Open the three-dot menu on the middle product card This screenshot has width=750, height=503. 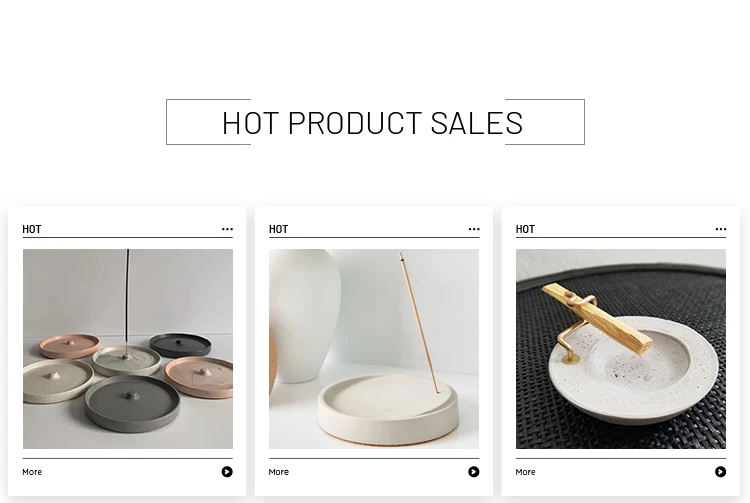(474, 230)
